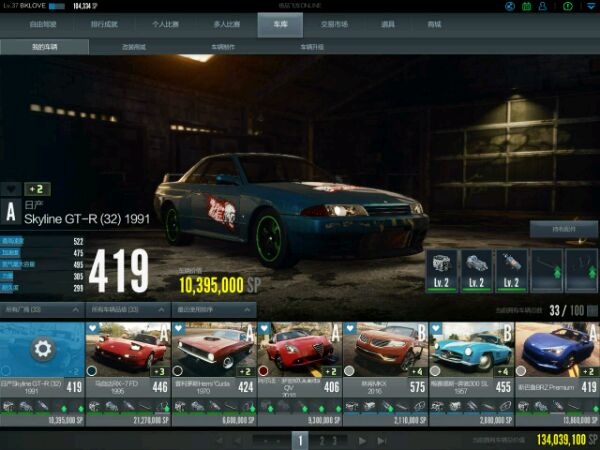
Task: Select the fifth part slot at far right
Action: point(582,271)
